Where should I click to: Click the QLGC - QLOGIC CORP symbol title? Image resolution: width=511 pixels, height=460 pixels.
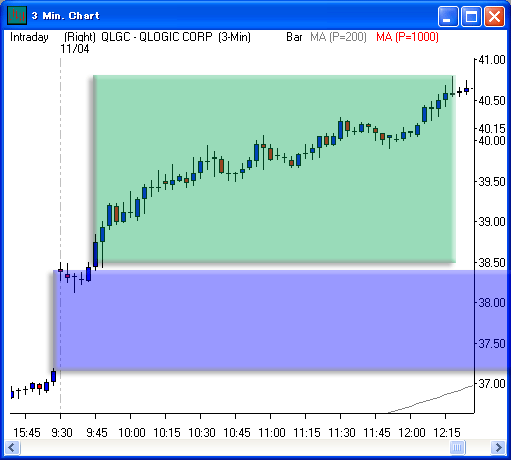(x=156, y=37)
